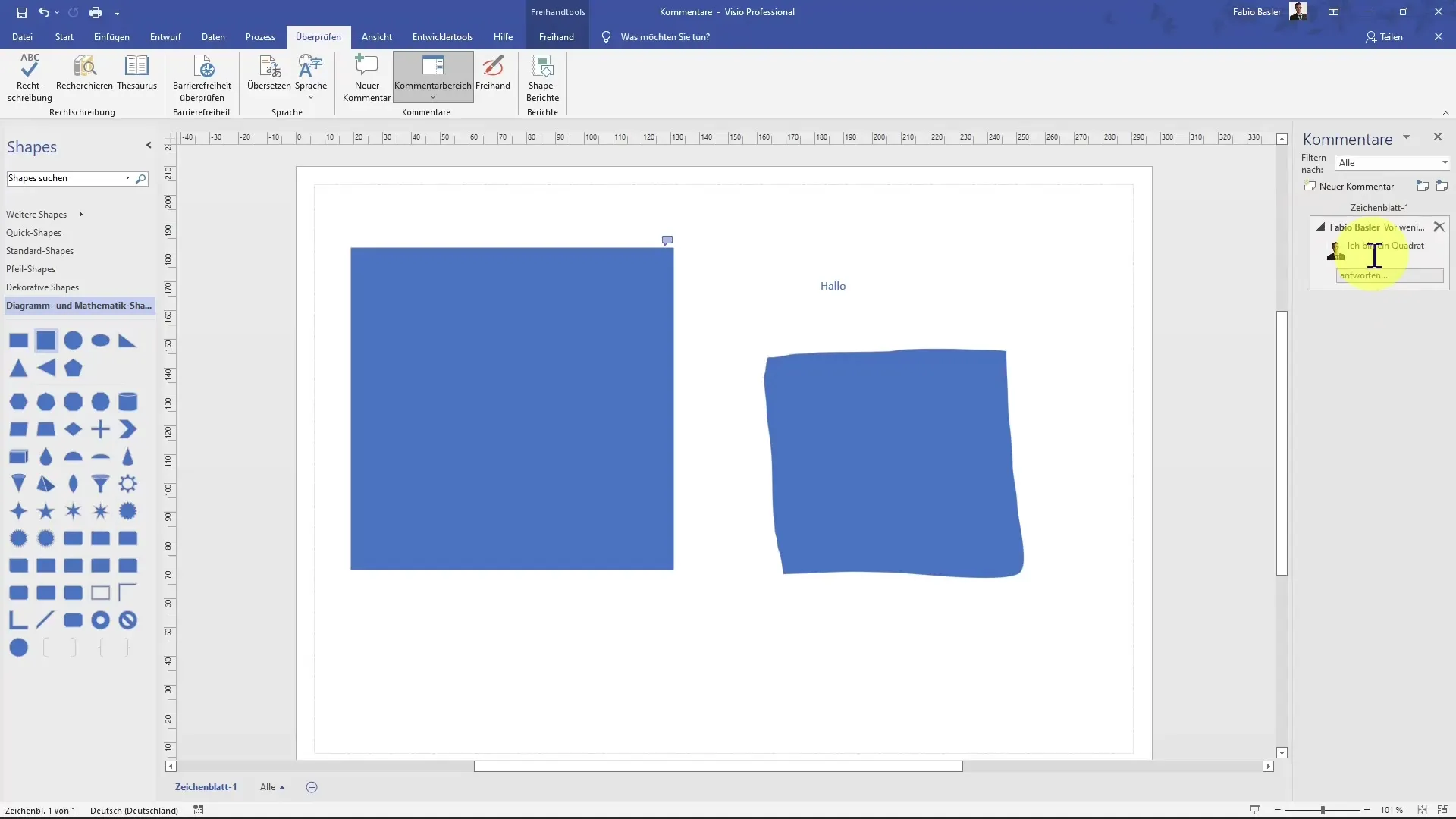1456x819 pixels.
Task: Click the zoom in plus button
Action: [1367, 810]
